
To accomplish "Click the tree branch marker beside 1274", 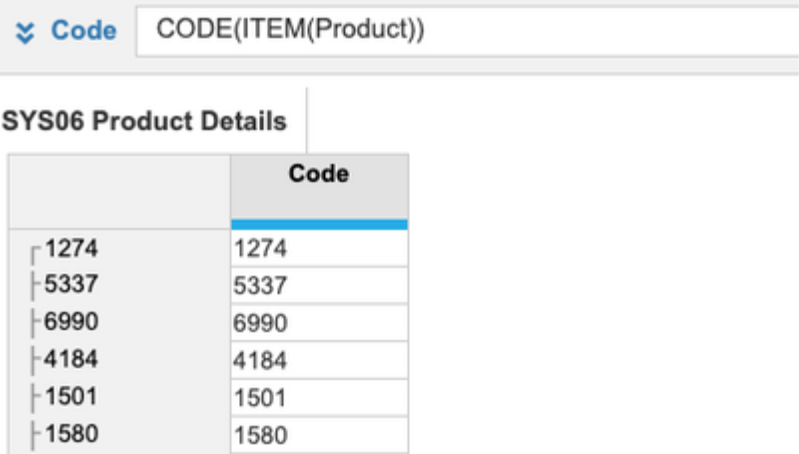I will 35,255.
